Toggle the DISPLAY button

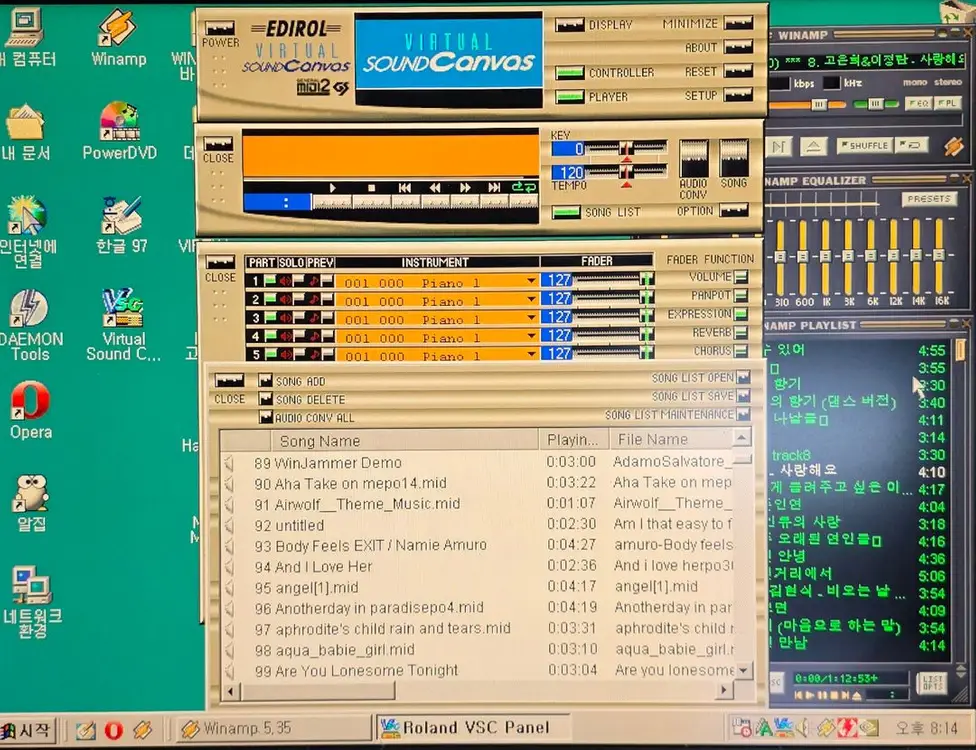(x=570, y=24)
